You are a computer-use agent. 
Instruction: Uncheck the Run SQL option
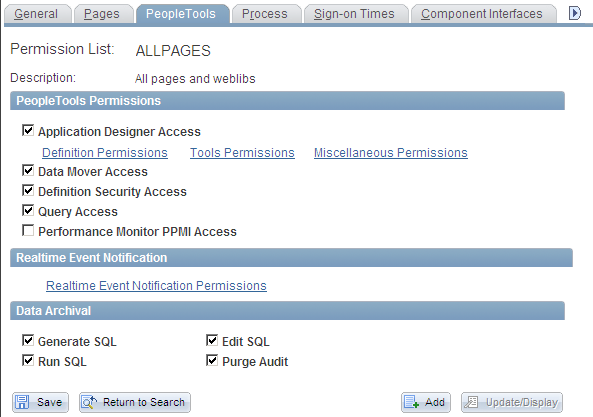28,361
